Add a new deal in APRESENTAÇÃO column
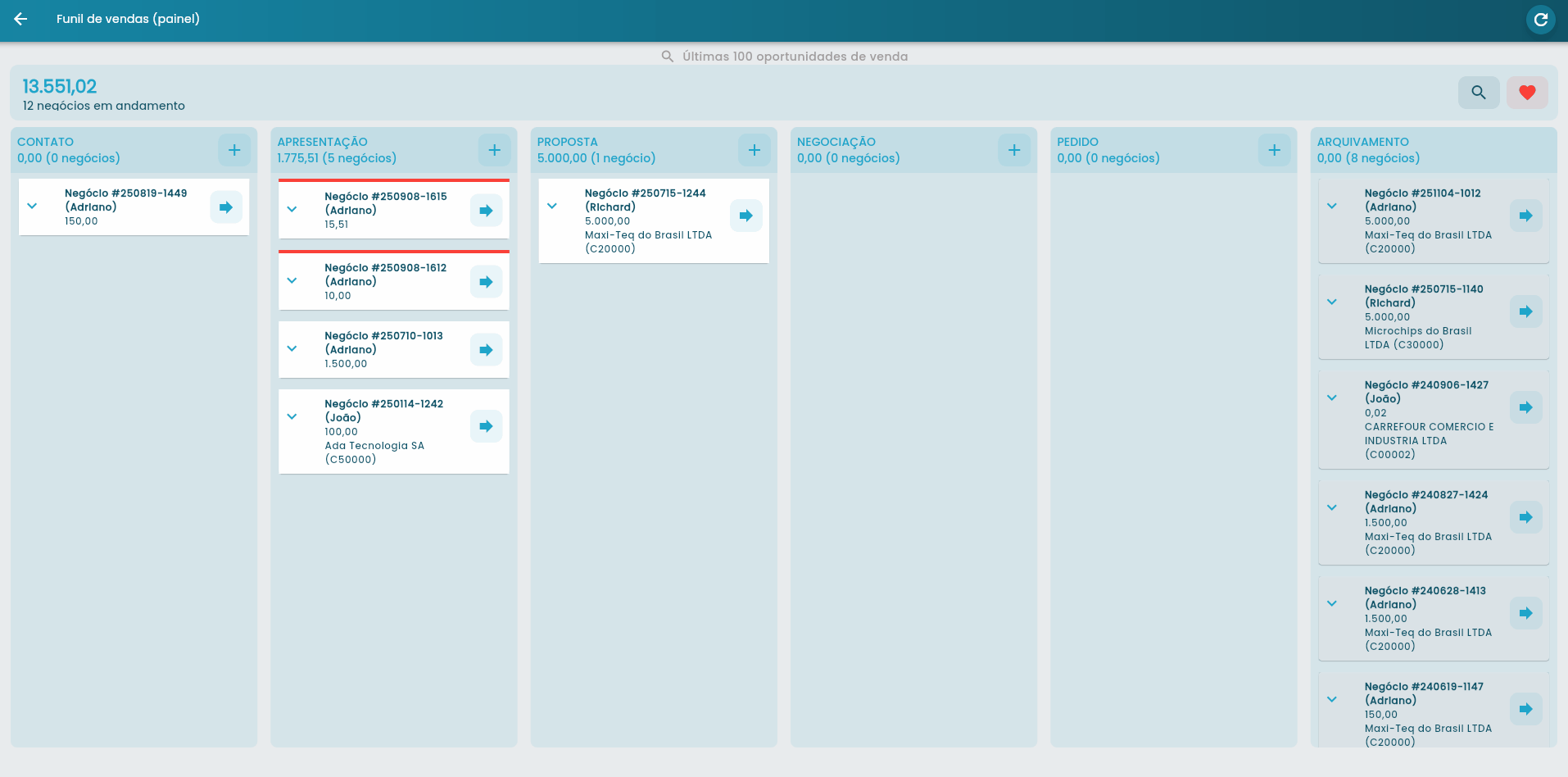 point(494,150)
